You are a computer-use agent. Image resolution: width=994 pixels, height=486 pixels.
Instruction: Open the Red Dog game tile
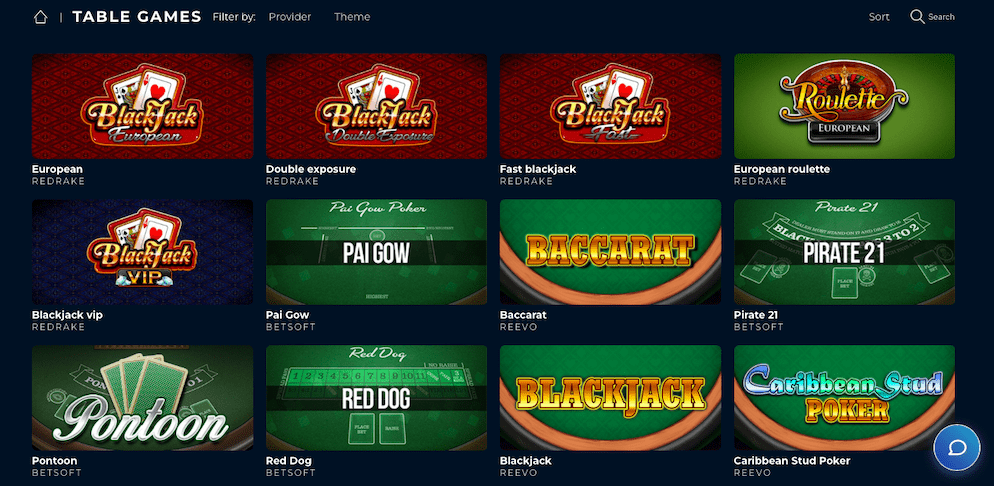point(377,398)
